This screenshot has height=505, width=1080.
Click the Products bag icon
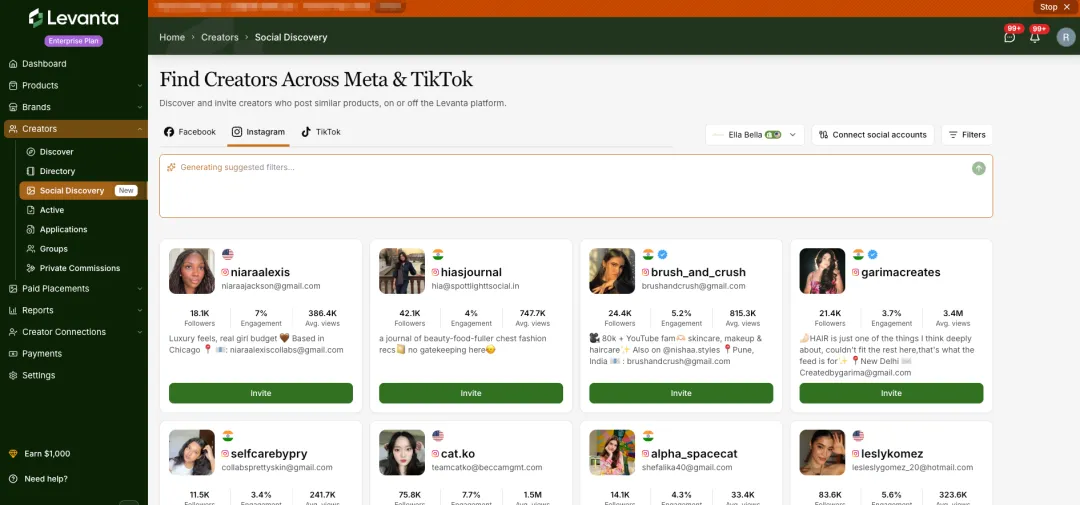(x=13, y=85)
